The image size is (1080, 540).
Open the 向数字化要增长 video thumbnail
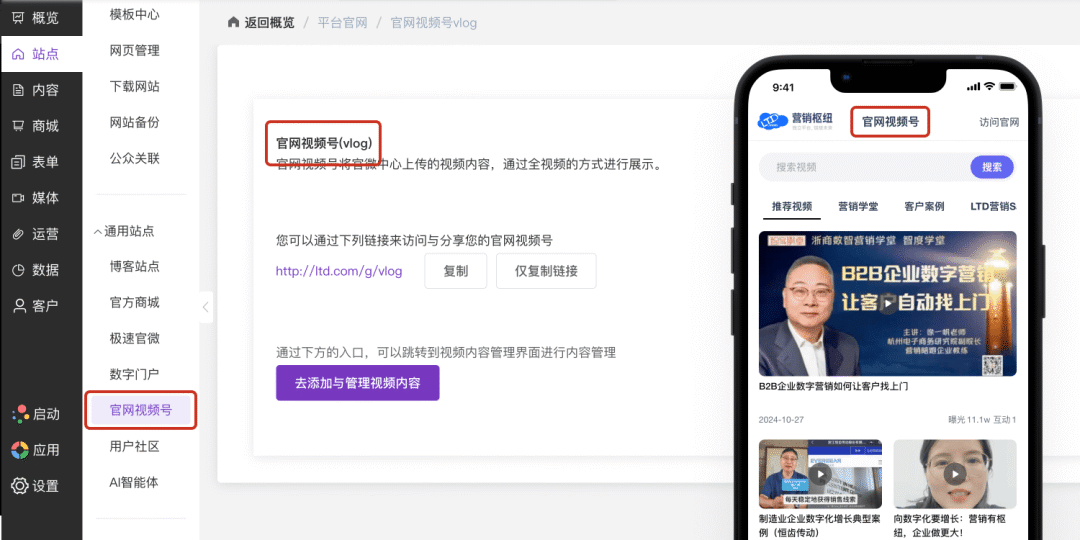pos(955,474)
